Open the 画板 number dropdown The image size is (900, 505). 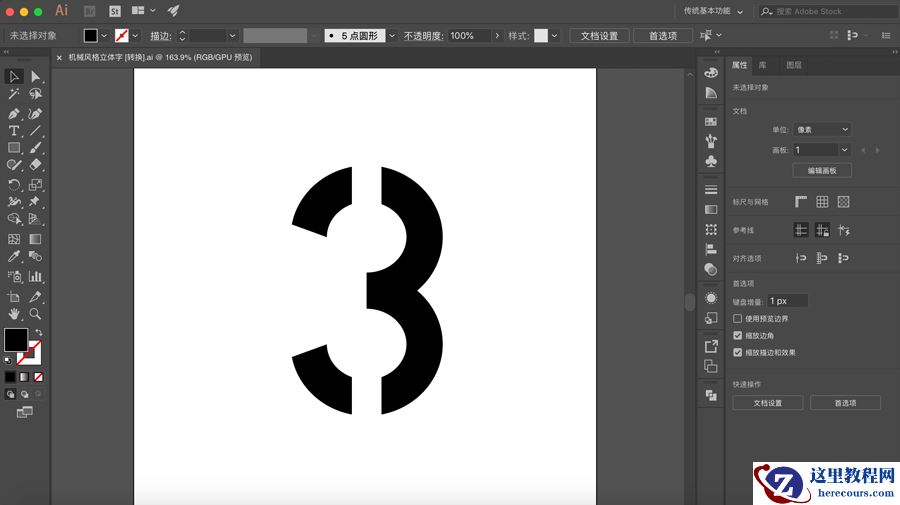pos(844,150)
